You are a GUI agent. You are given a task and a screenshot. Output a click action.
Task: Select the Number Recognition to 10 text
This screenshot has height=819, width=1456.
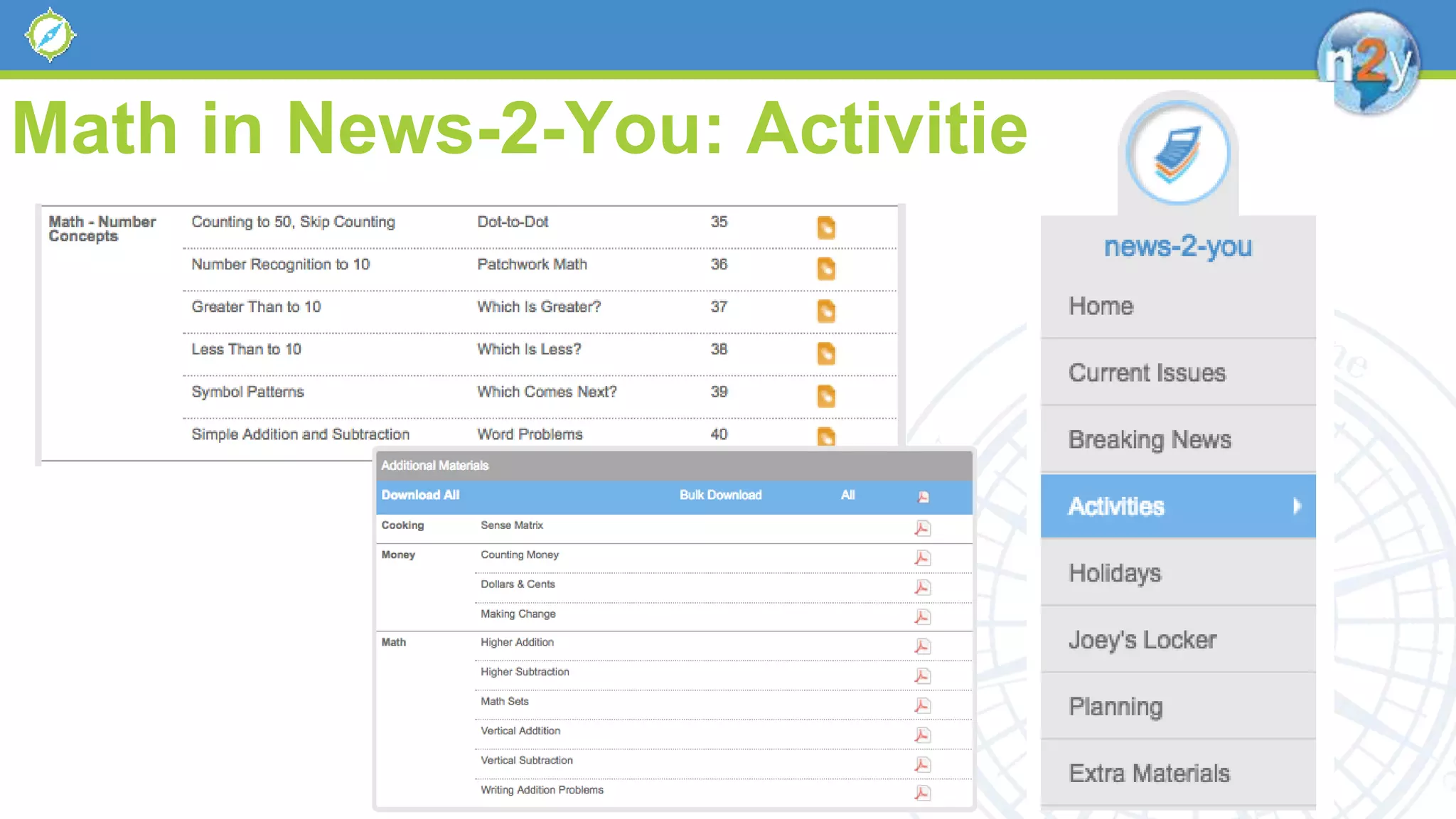(280, 264)
